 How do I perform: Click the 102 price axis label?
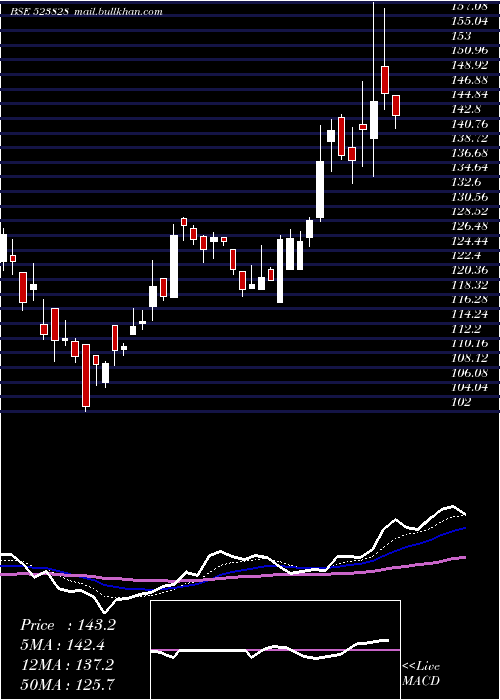(462, 401)
